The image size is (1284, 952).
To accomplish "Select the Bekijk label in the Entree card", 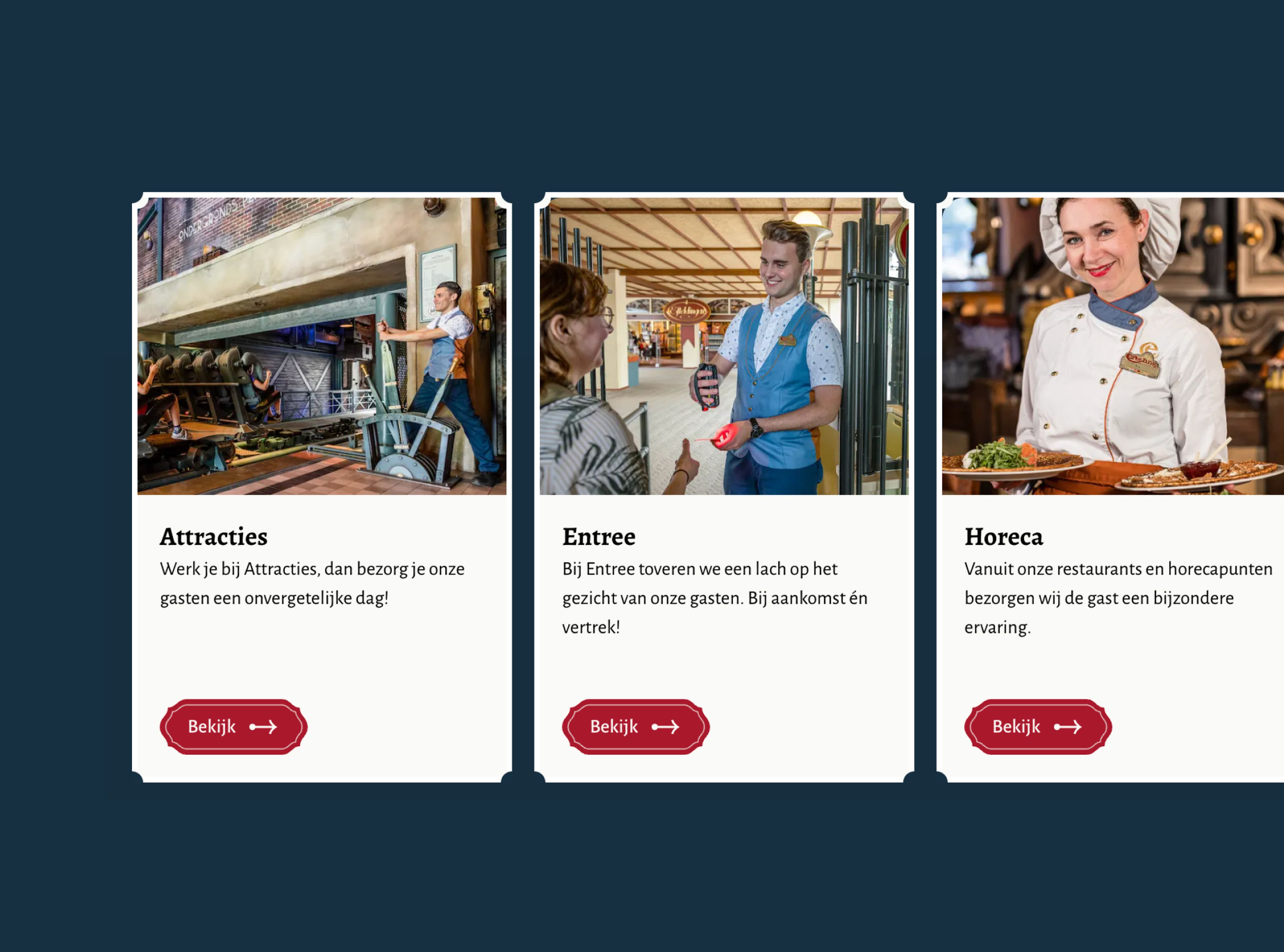I will point(614,727).
